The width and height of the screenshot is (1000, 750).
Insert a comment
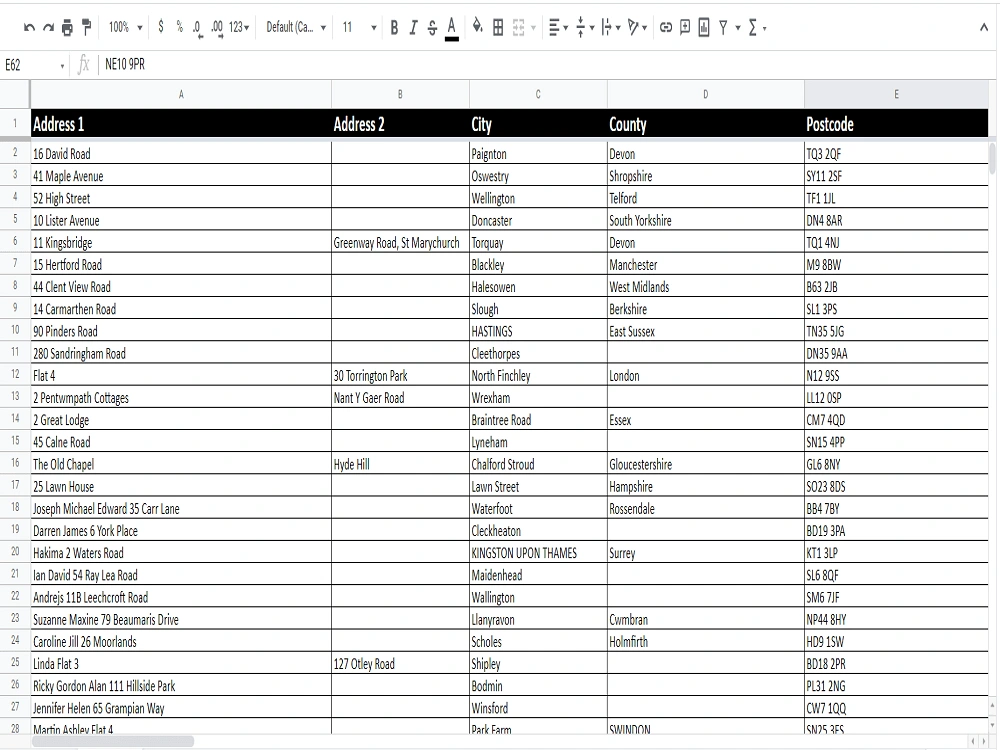(x=685, y=27)
